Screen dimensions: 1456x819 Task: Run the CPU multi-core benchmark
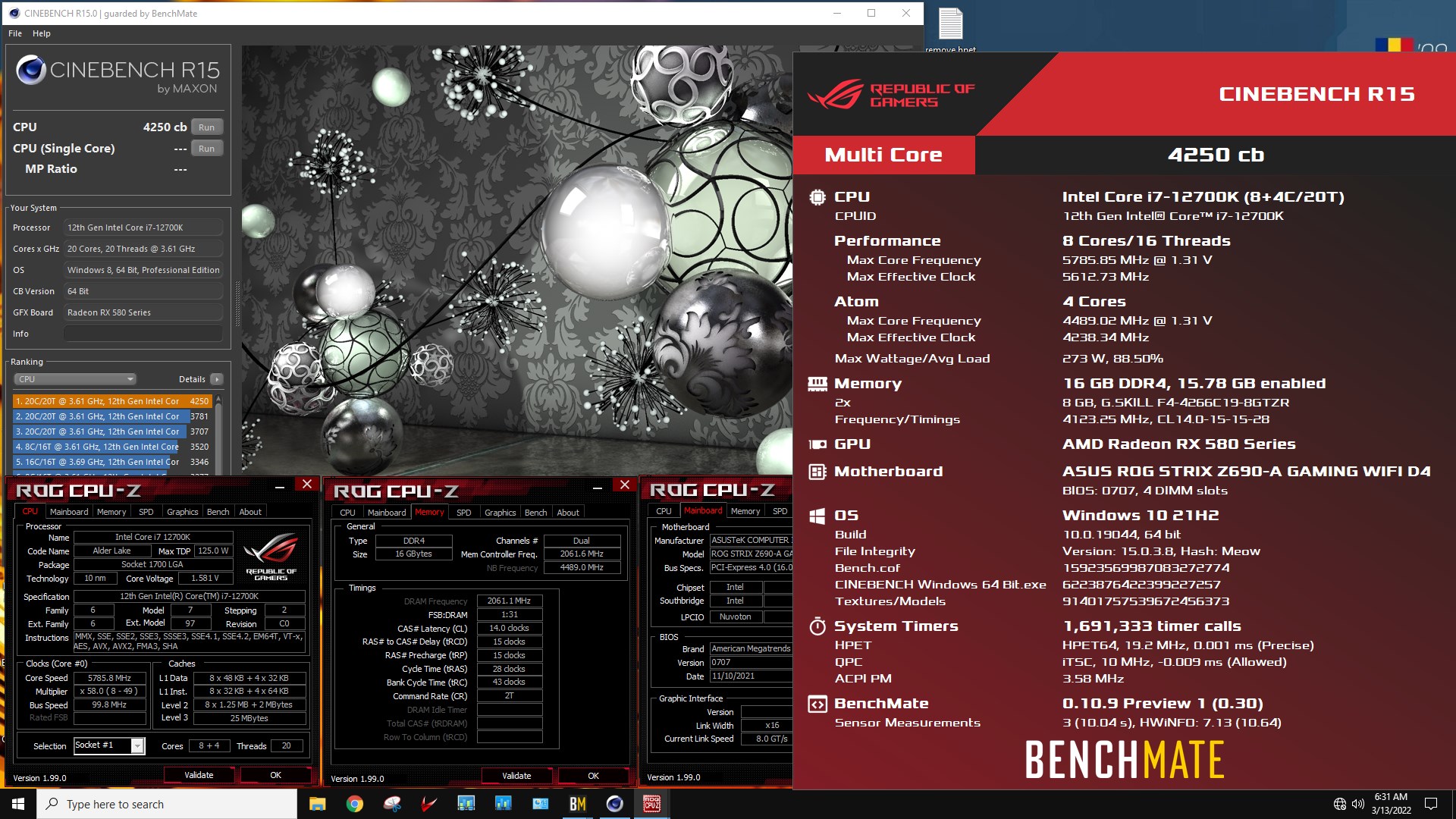point(207,127)
